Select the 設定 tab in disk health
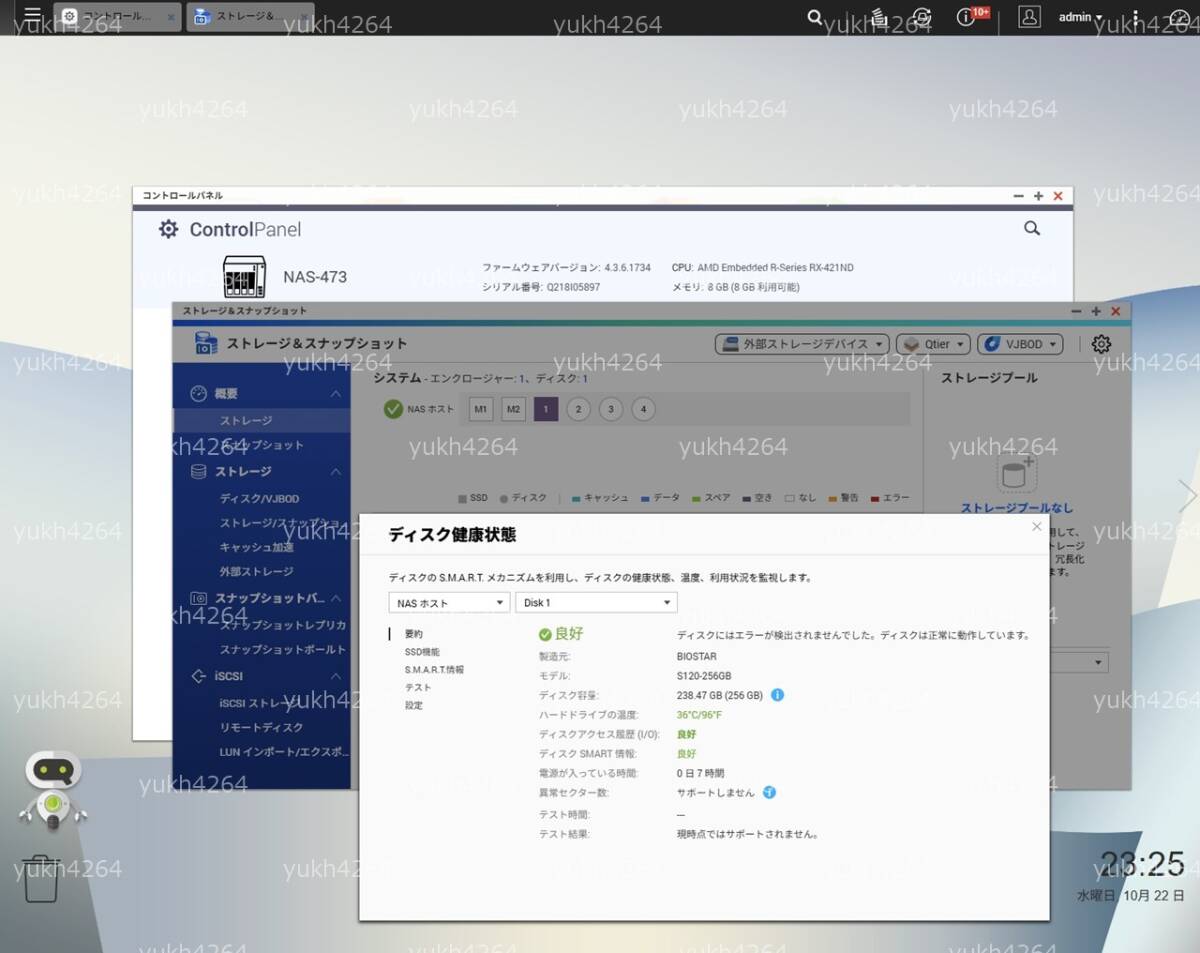 click(x=414, y=706)
